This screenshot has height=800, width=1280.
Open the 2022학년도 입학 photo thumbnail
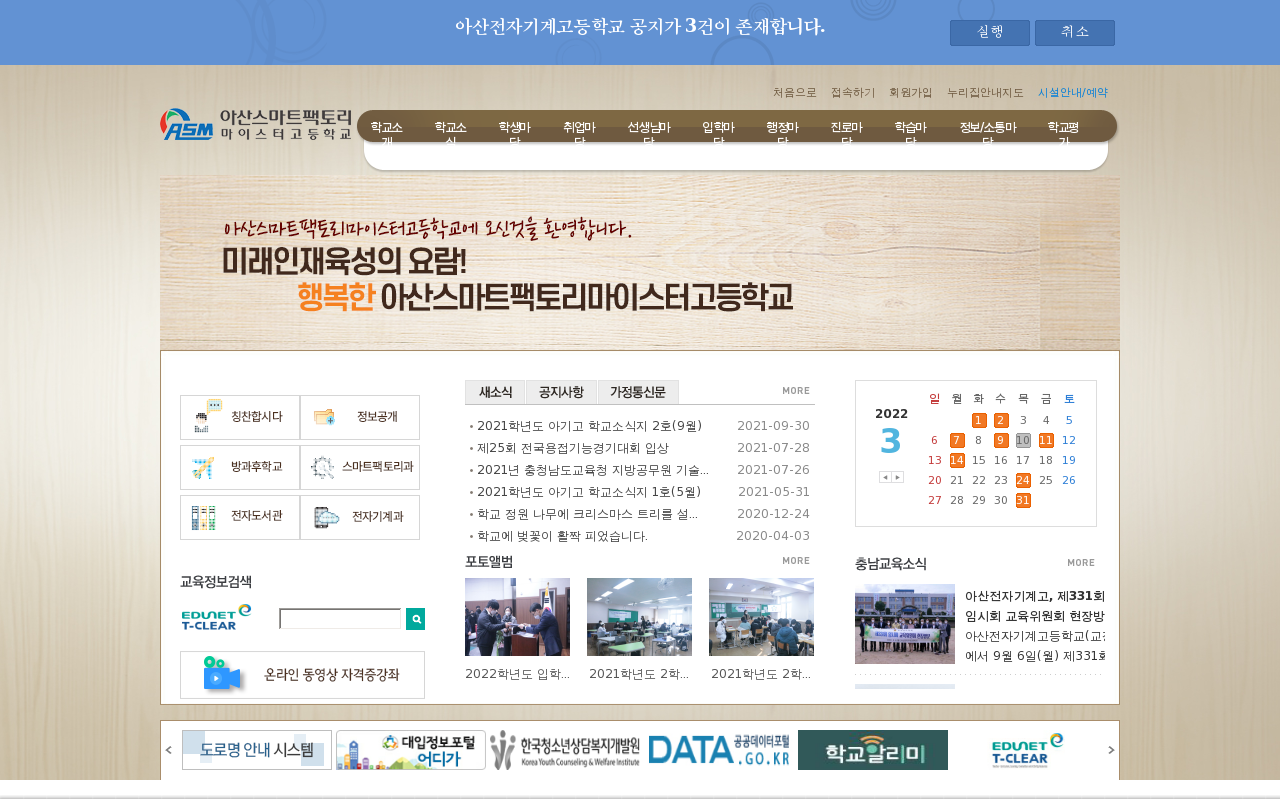(517, 617)
